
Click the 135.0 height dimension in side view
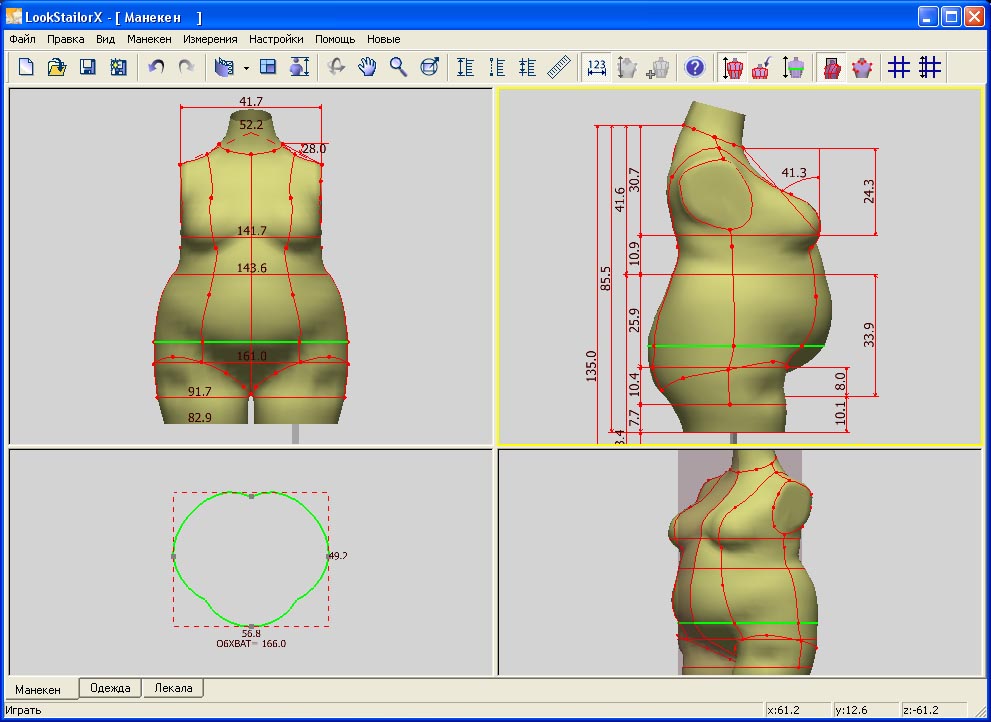pos(591,366)
